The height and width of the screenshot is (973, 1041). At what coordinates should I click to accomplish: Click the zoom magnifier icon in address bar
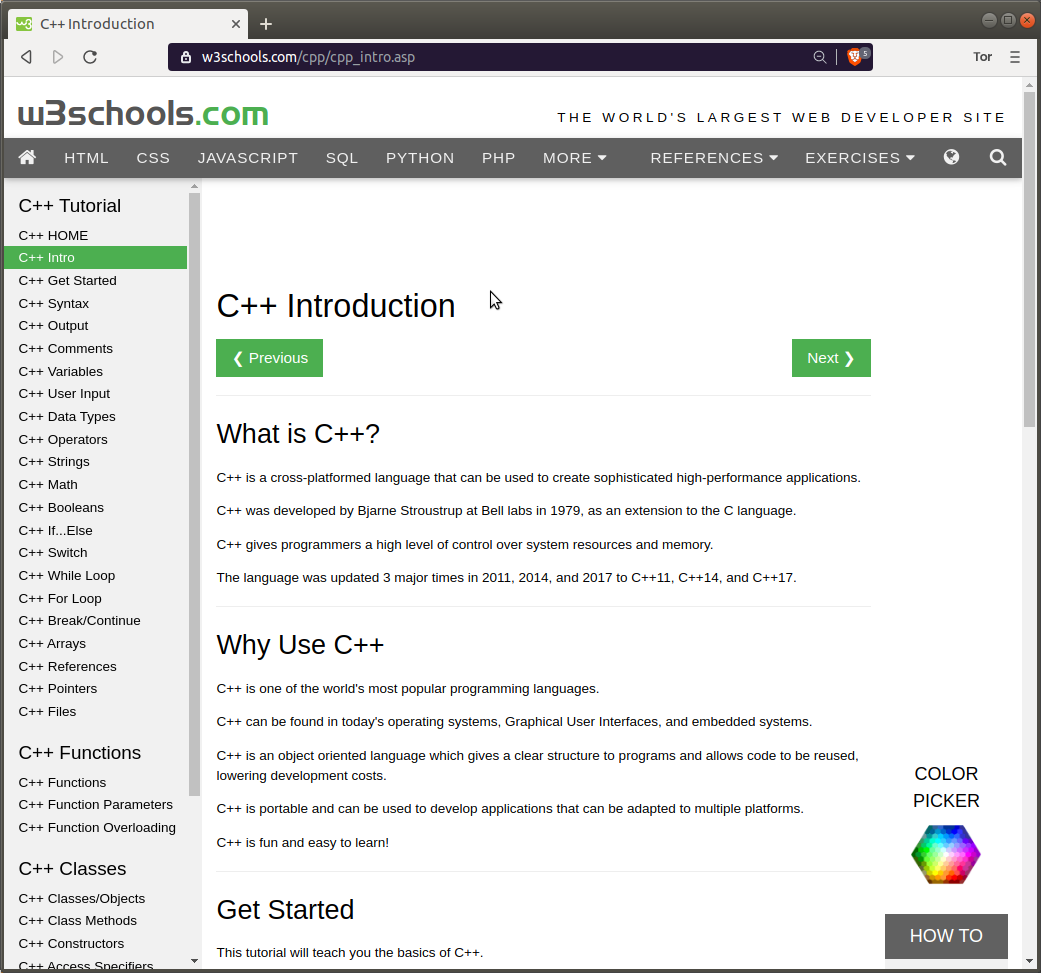click(820, 57)
